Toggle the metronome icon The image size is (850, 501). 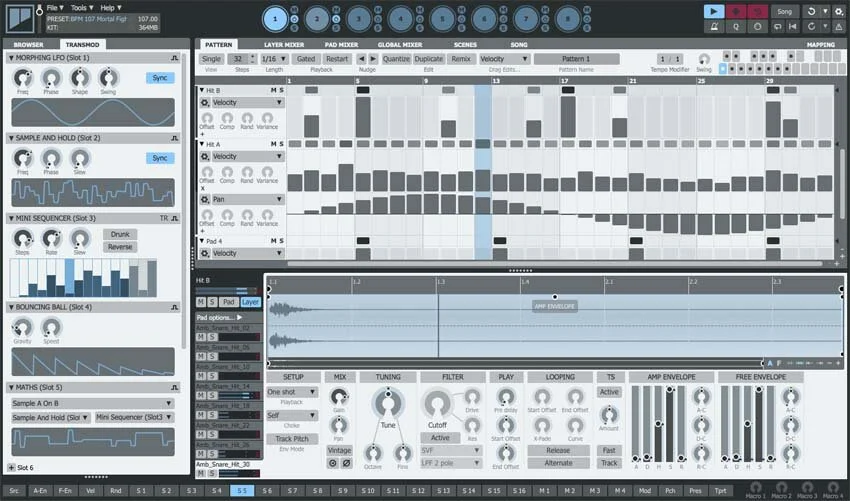(713, 26)
